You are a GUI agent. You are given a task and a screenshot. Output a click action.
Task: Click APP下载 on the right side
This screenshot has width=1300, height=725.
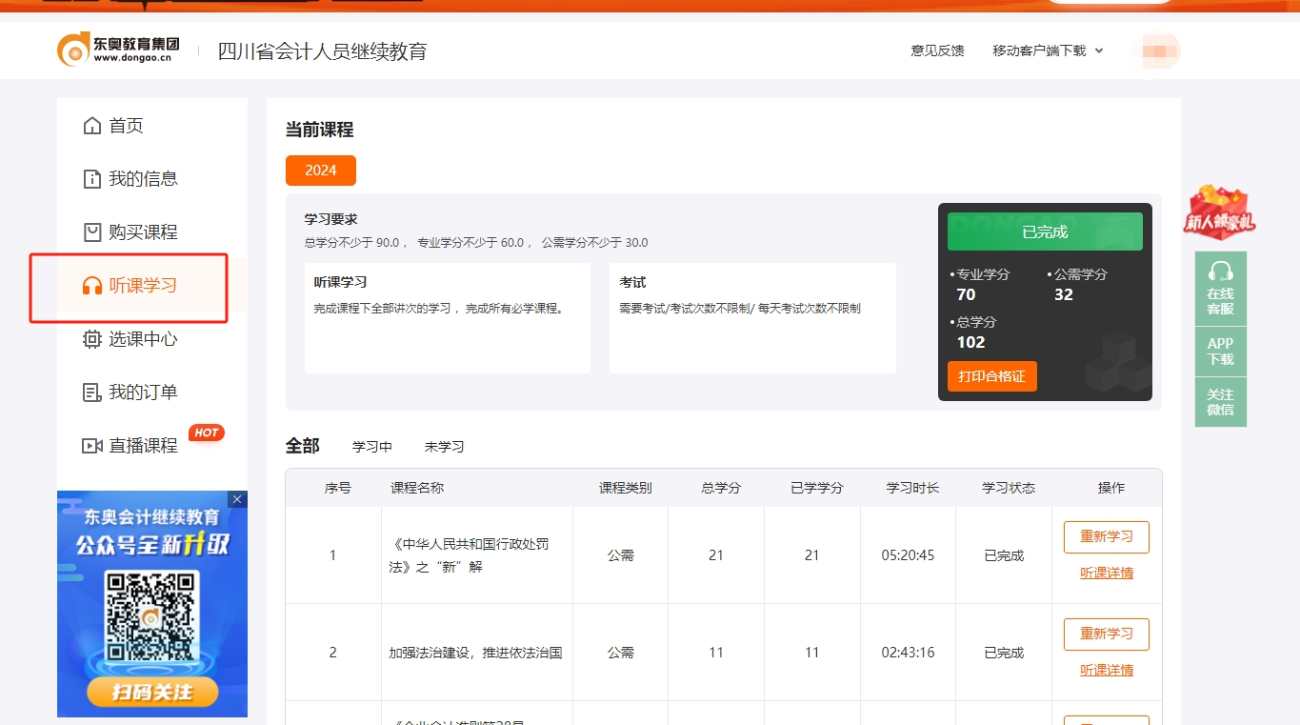tap(1221, 352)
